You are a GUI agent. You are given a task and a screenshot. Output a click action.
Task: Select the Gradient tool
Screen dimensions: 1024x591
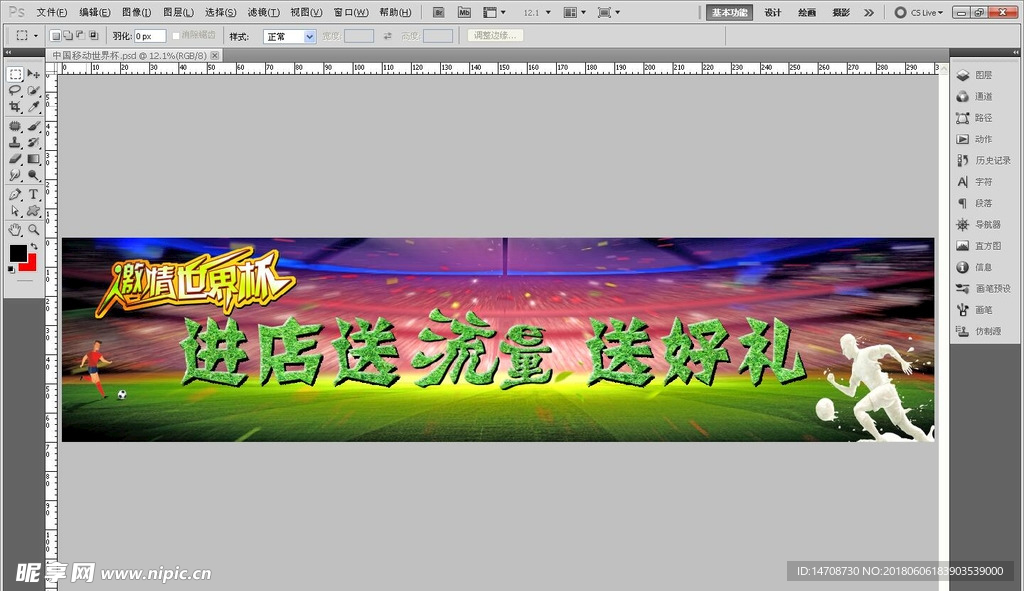coord(33,159)
